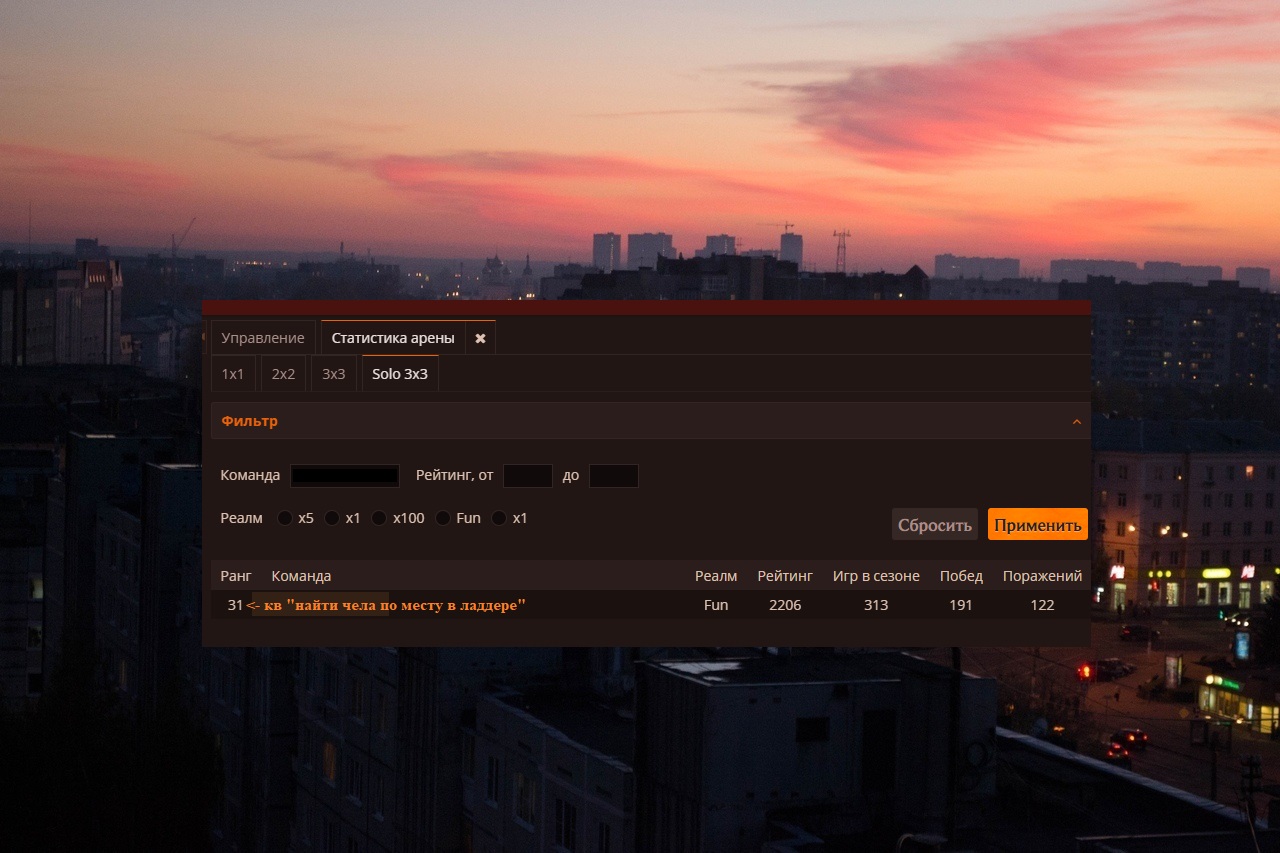This screenshot has height=853, width=1280.
Task: Select the Статистика арены tab
Action: point(393,338)
